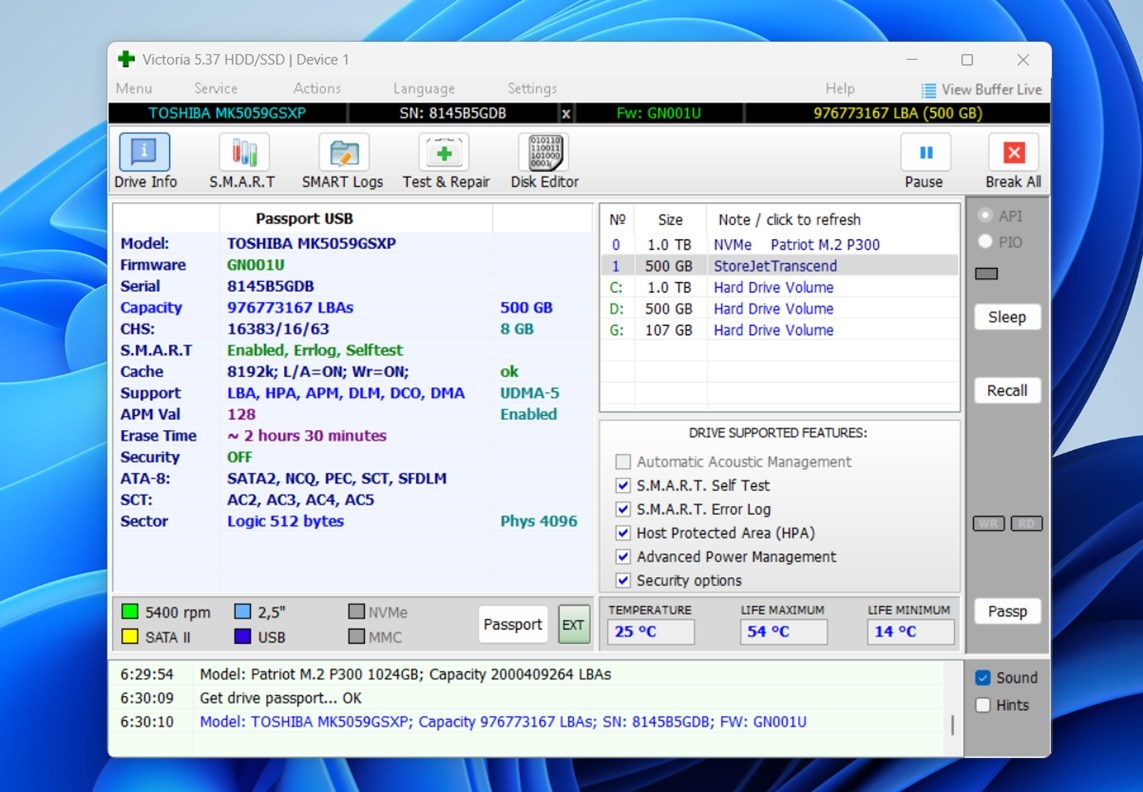Open the Service menu

point(215,89)
